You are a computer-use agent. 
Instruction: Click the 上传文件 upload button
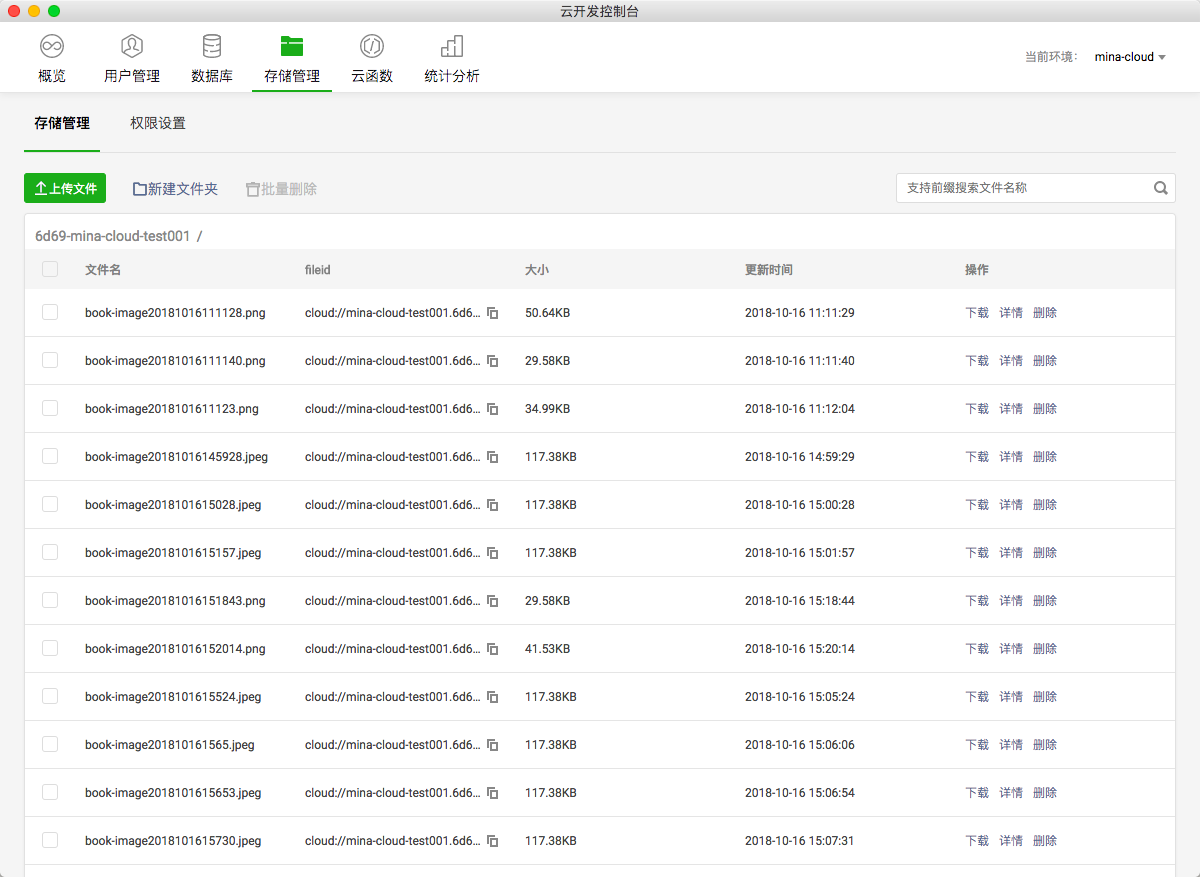click(x=65, y=188)
